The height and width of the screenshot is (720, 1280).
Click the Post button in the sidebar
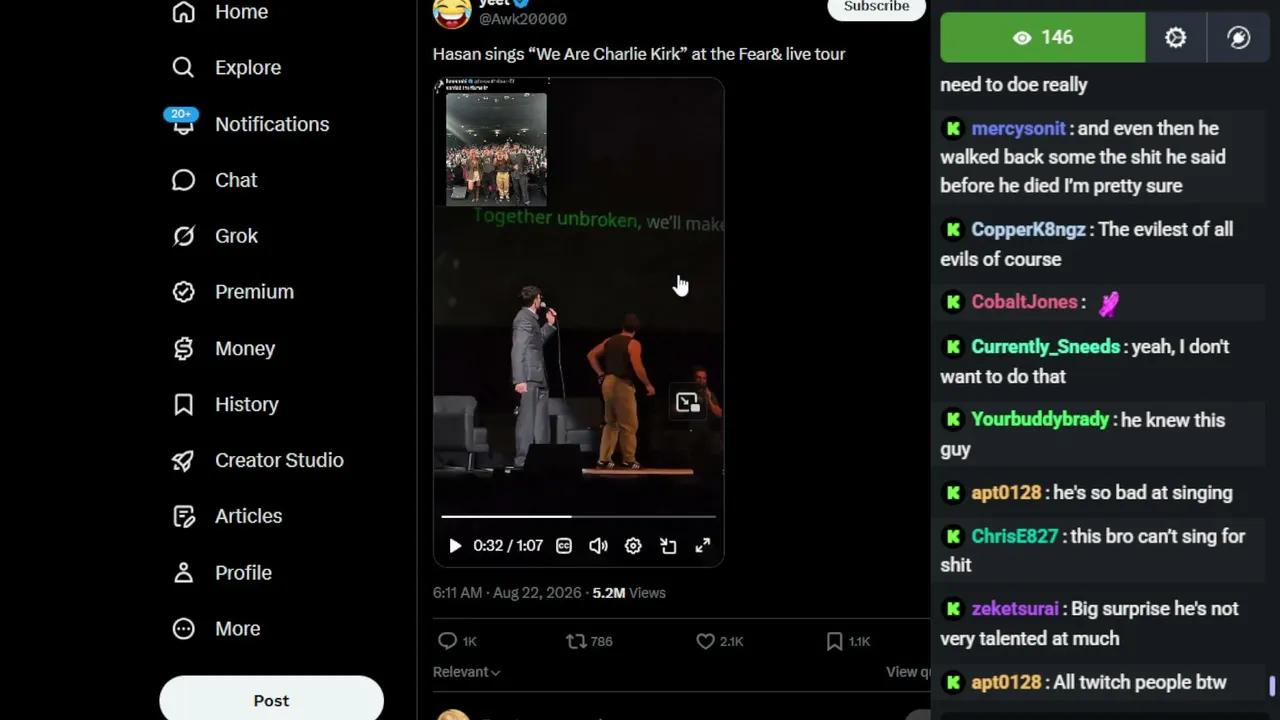tap(271, 700)
